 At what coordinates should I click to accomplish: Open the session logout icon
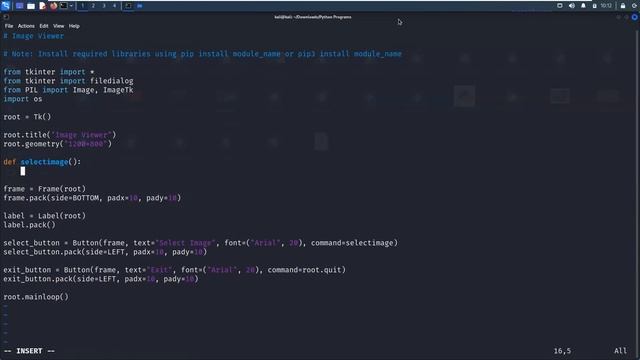coord(635,6)
